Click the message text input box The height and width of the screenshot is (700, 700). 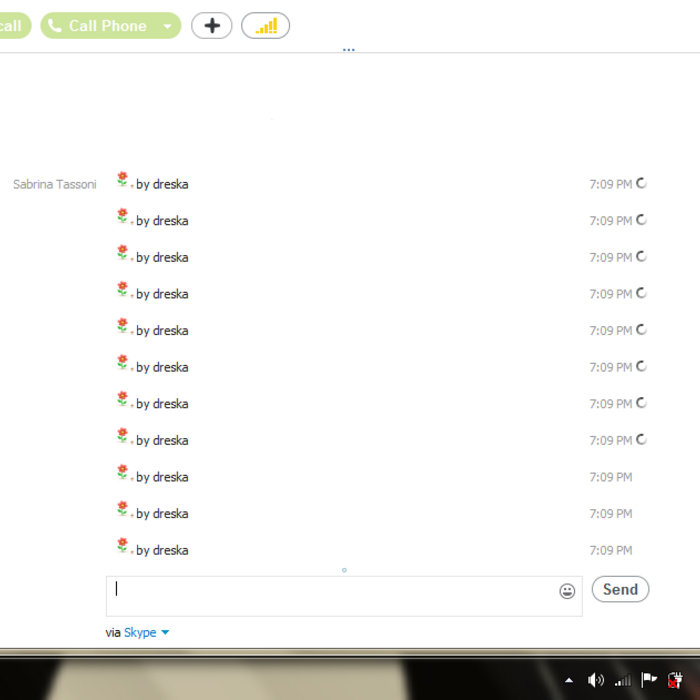coord(330,595)
